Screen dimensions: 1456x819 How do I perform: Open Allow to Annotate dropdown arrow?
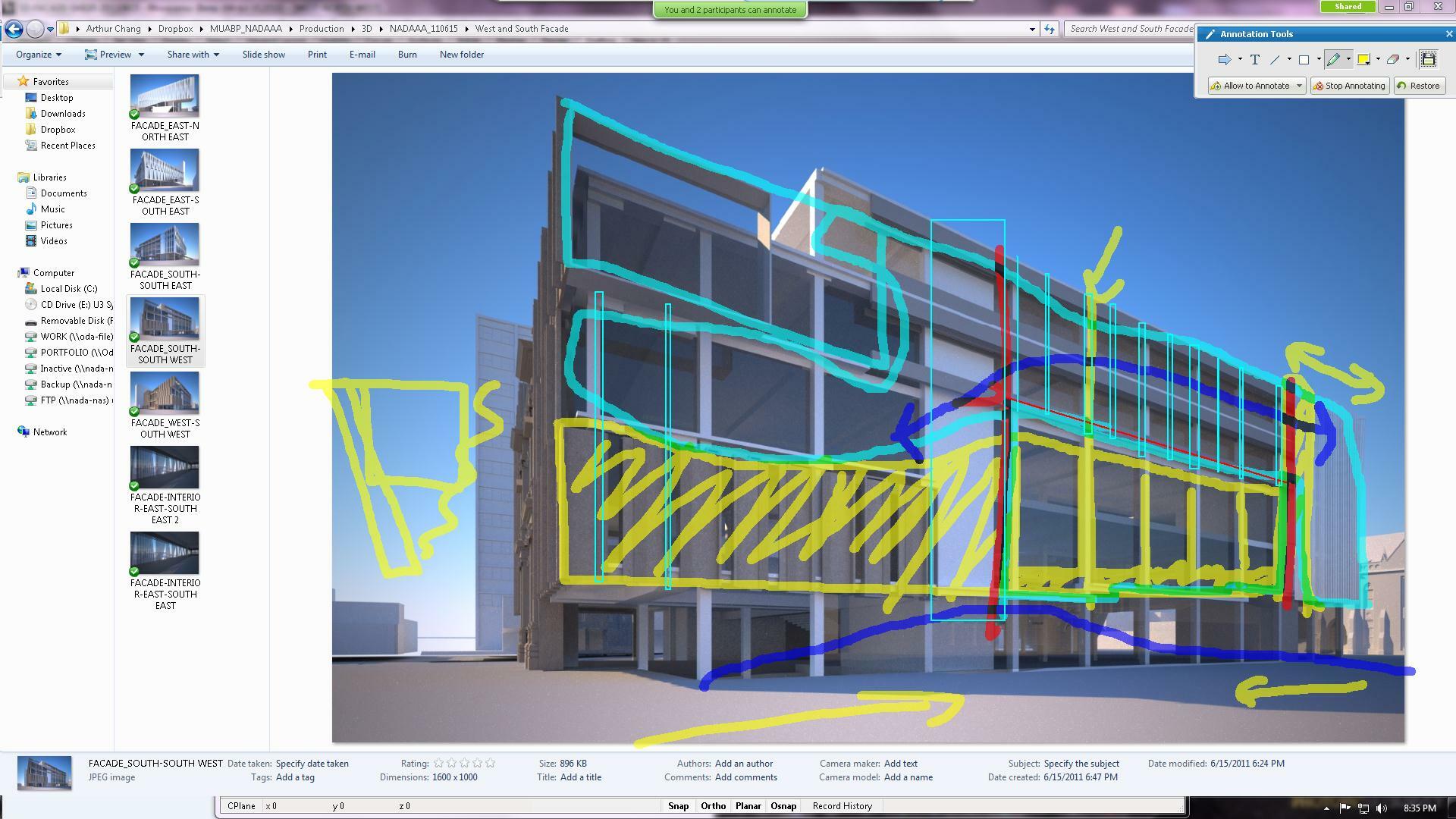[x=1299, y=86]
